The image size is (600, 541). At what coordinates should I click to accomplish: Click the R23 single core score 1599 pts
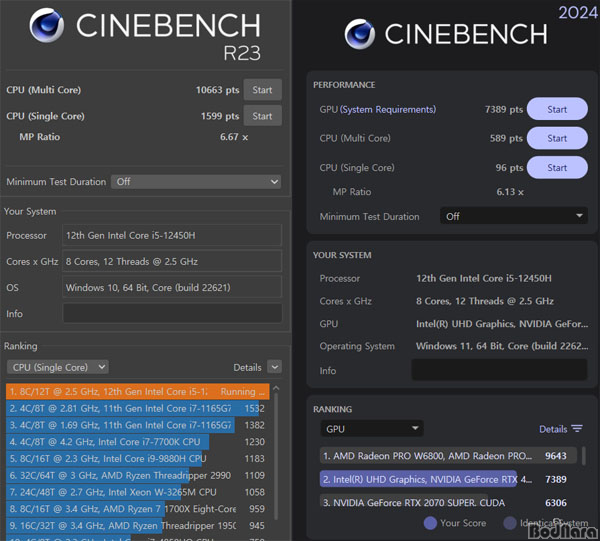pos(220,116)
